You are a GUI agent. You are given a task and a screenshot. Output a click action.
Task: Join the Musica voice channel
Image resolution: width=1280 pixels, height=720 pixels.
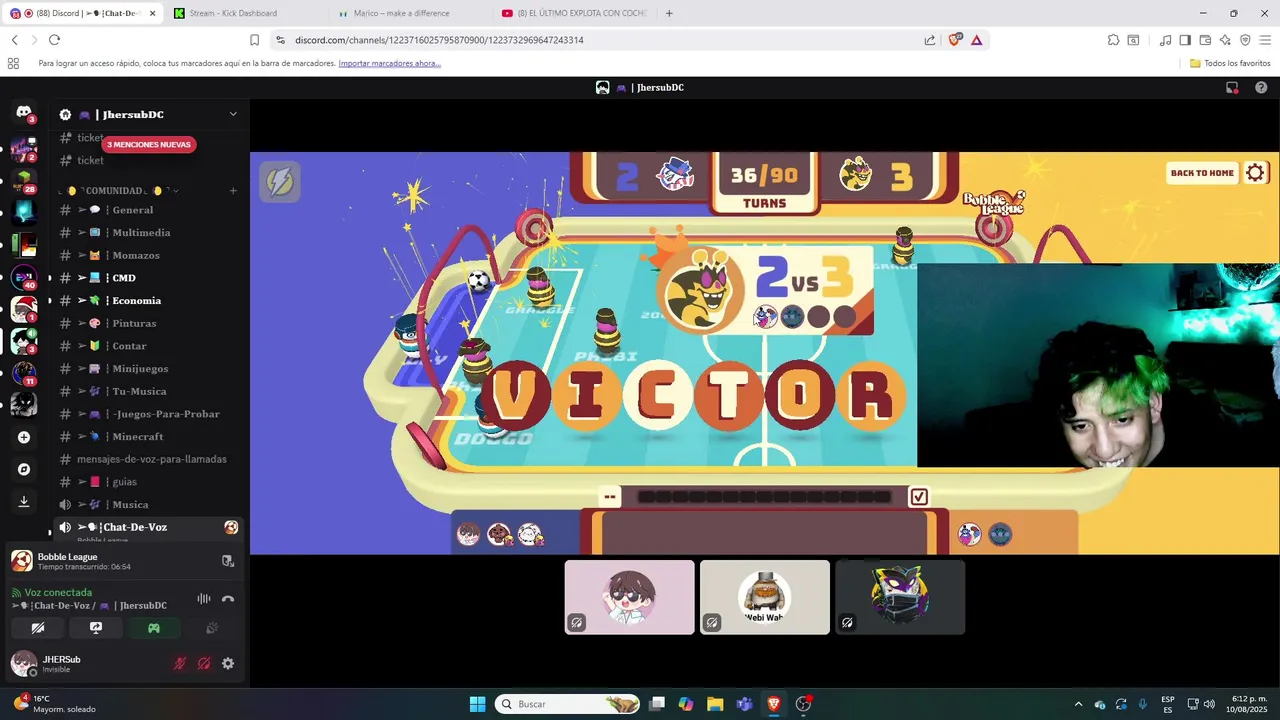(x=148, y=505)
